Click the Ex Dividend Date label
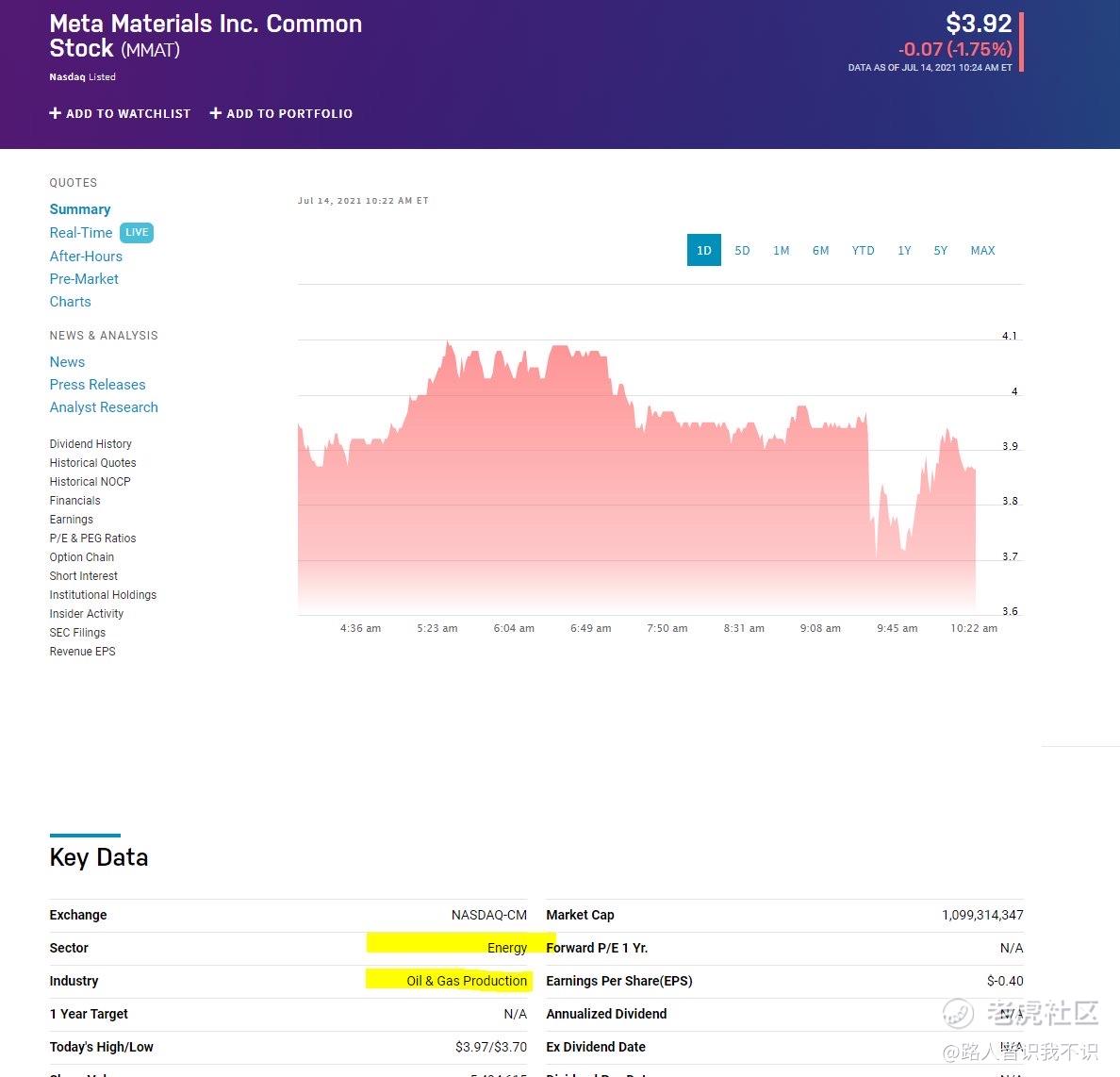1120x1077 pixels. tap(596, 1047)
